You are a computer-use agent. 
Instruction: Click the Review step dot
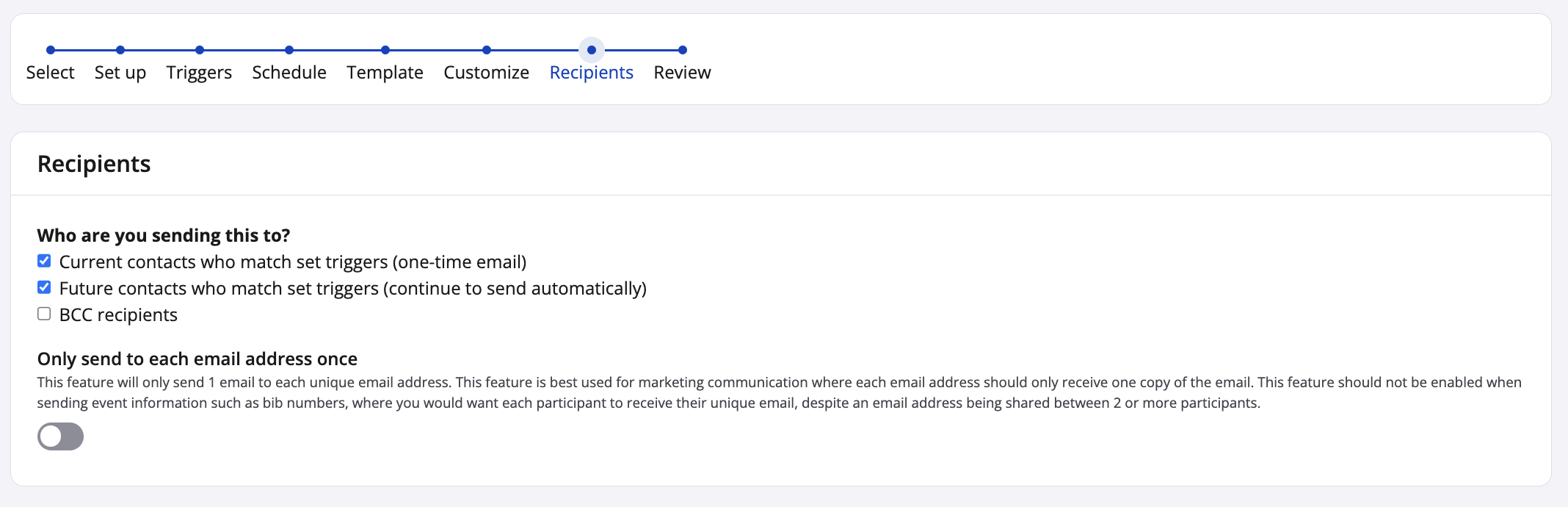[683, 50]
